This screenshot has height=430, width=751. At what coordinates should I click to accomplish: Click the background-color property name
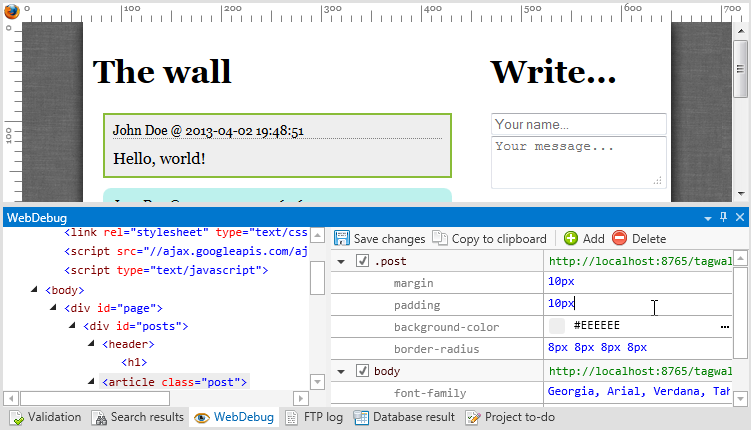tap(446, 327)
